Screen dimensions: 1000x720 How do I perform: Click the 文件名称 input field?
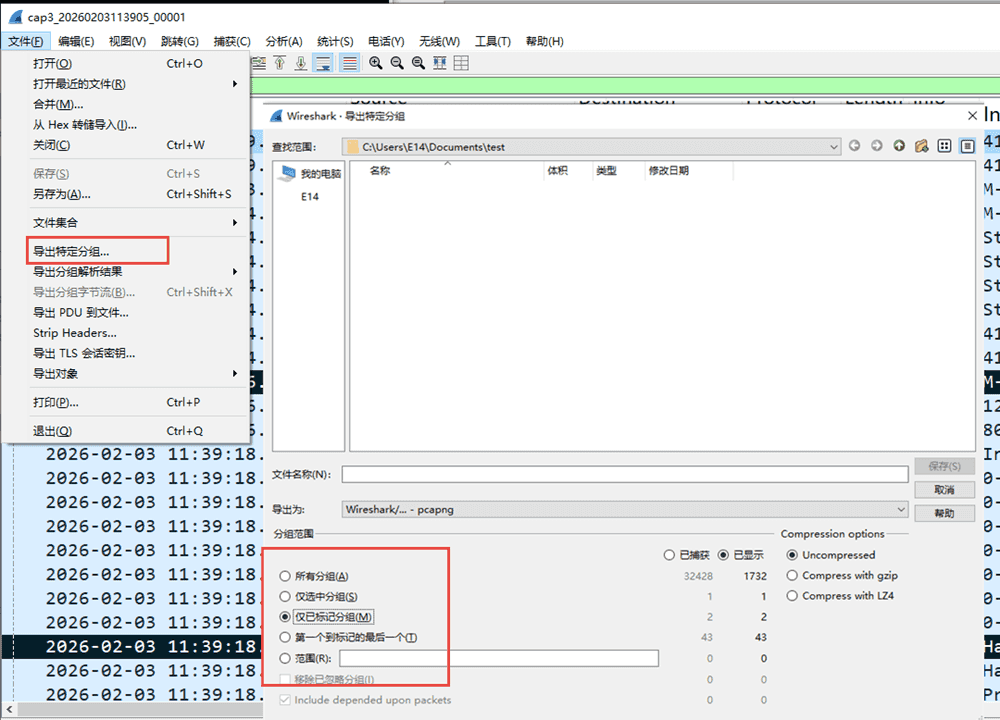point(624,474)
